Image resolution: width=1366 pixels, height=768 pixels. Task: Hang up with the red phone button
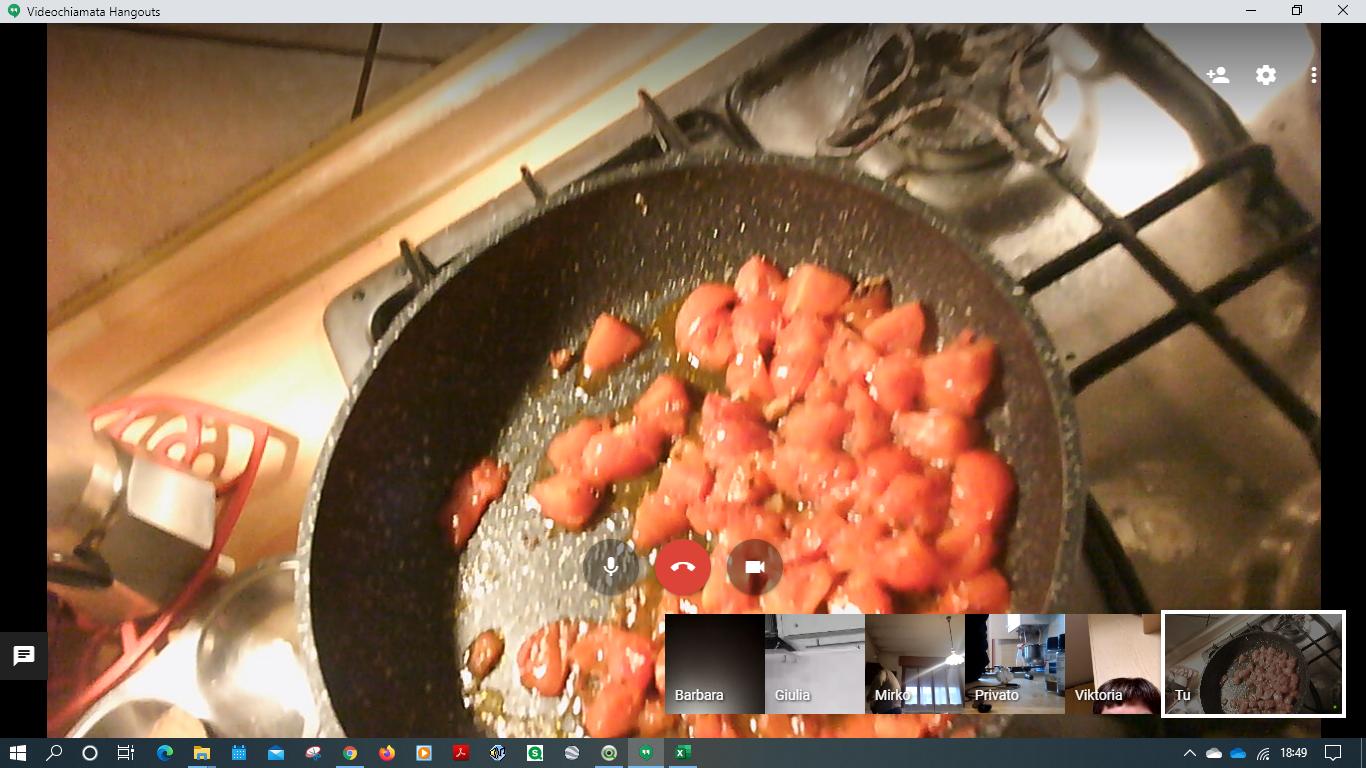click(683, 567)
